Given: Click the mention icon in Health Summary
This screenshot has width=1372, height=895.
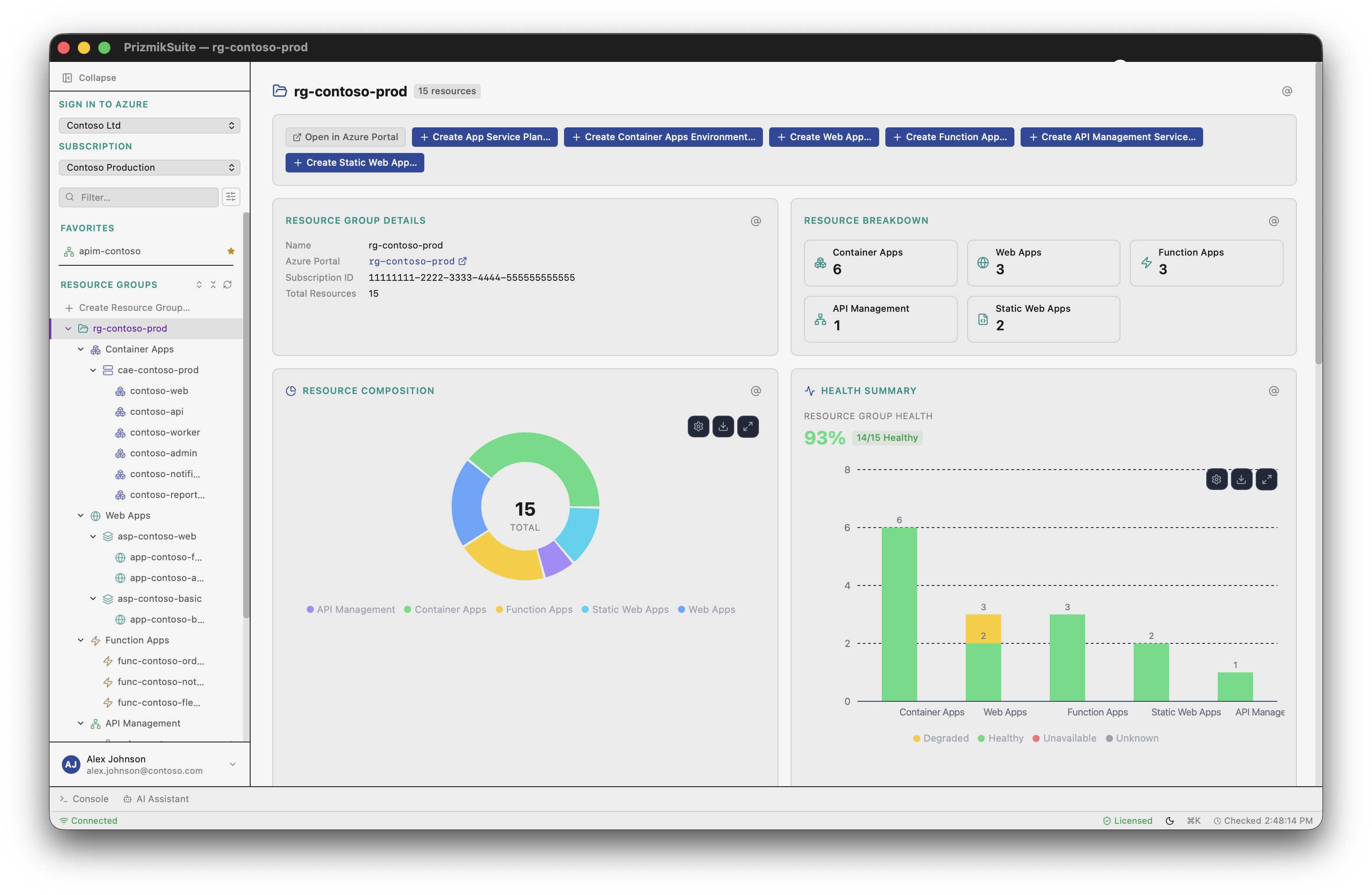Looking at the screenshot, I should pos(1274,391).
